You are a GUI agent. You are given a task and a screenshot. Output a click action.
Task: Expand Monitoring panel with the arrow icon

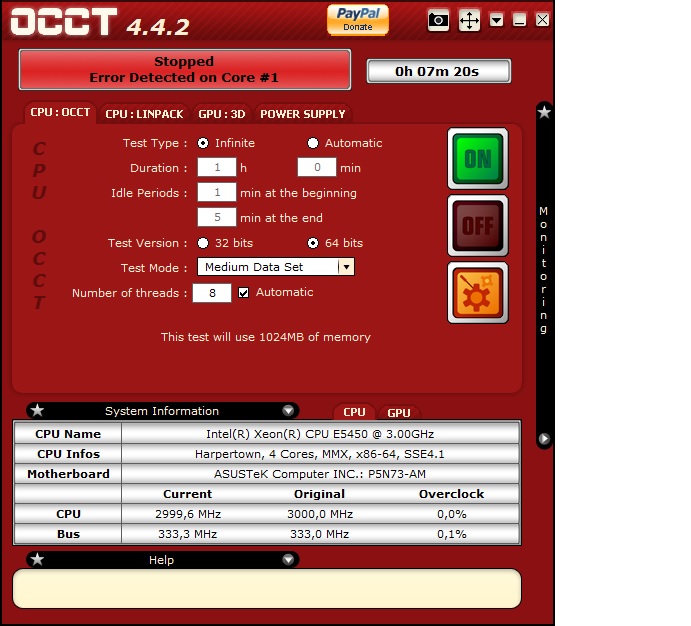tap(544, 439)
